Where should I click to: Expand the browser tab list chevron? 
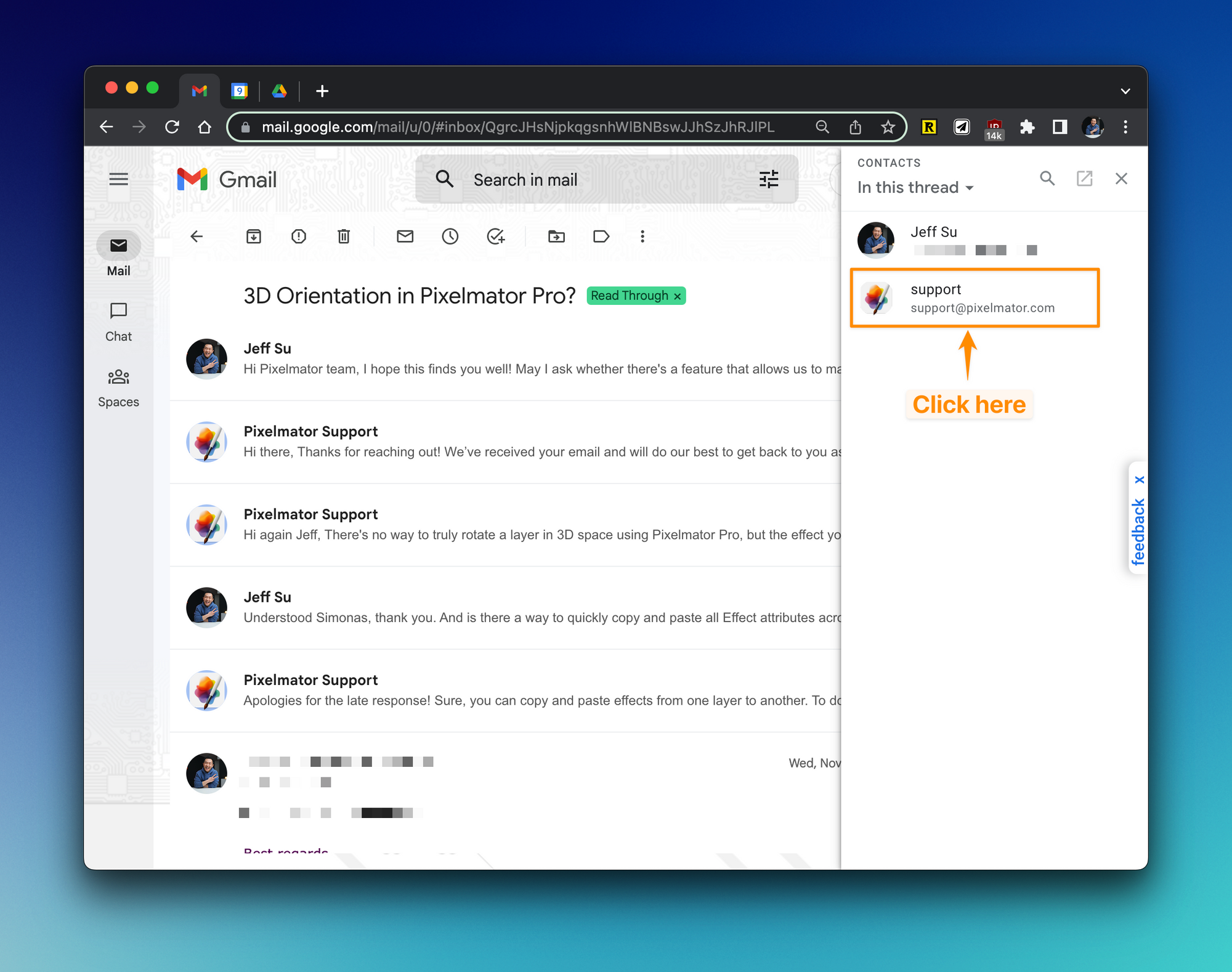tap(1125, 91)
